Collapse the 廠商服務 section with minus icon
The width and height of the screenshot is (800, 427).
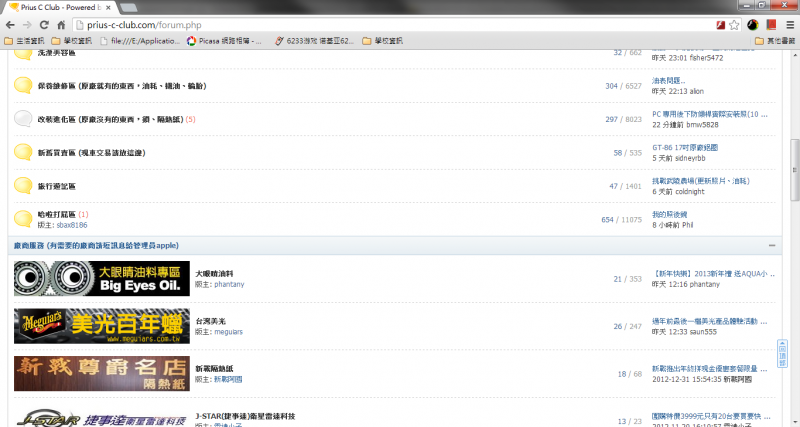tap(772, 245)
